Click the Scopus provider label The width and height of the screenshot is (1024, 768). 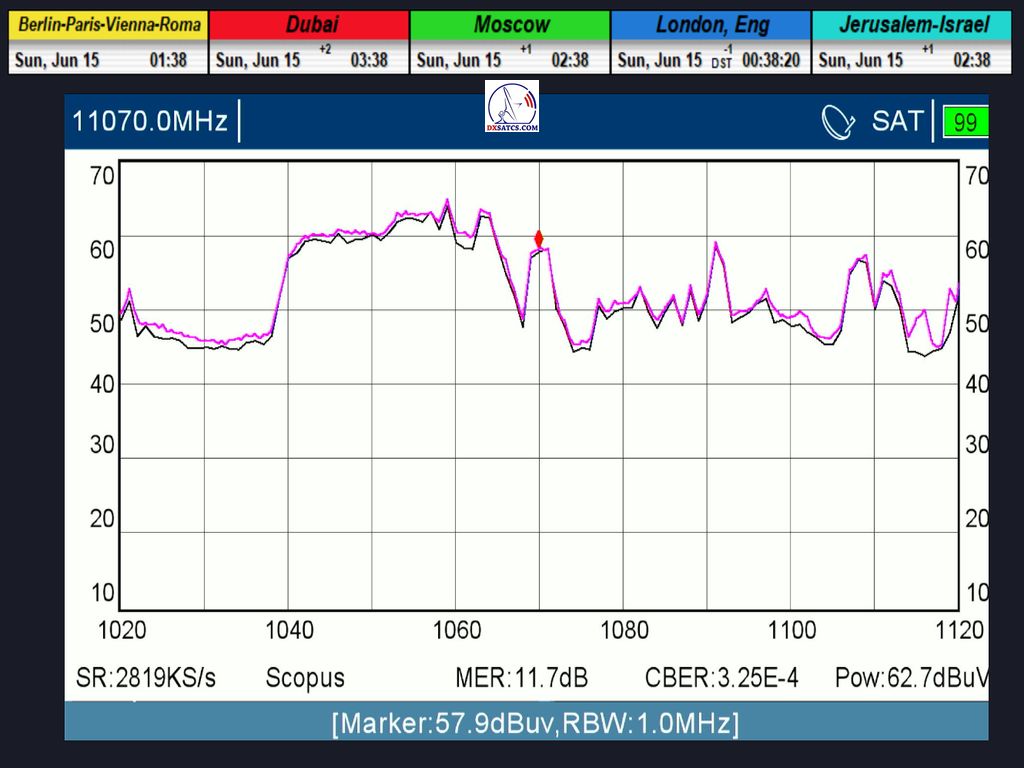305,678
